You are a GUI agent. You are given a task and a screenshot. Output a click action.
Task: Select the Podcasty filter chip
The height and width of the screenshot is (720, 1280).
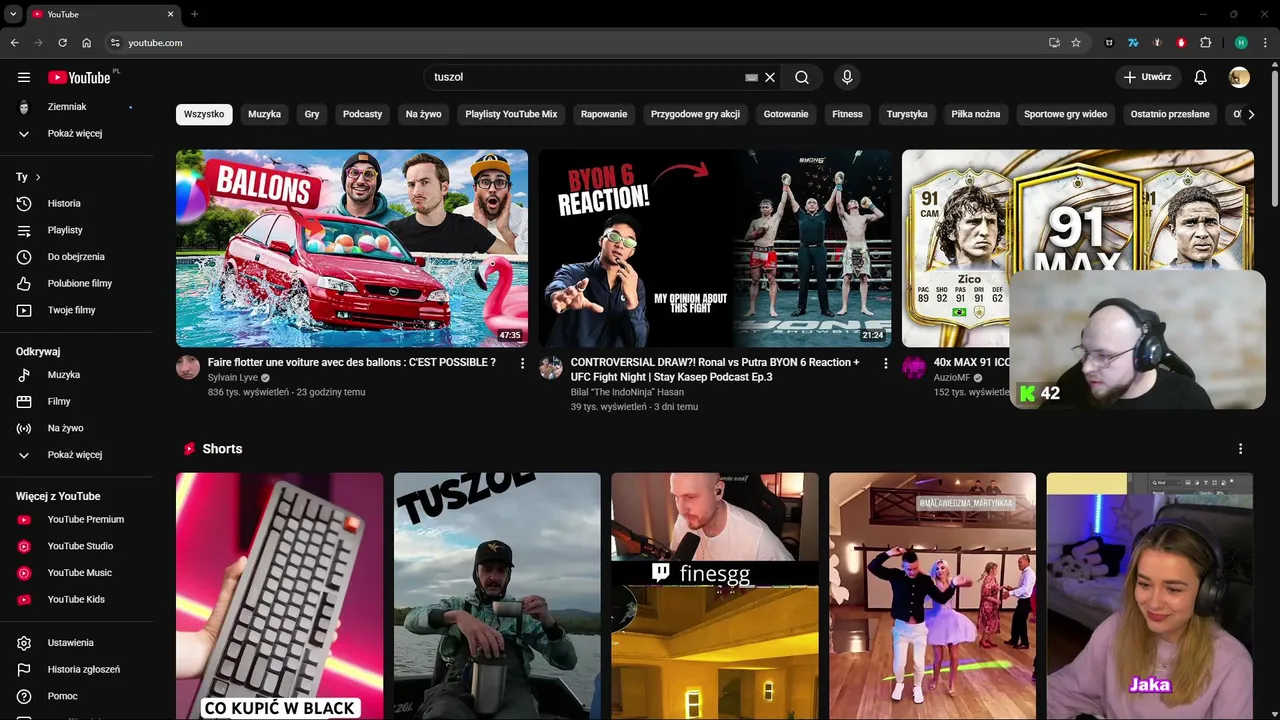coord(362,114)
